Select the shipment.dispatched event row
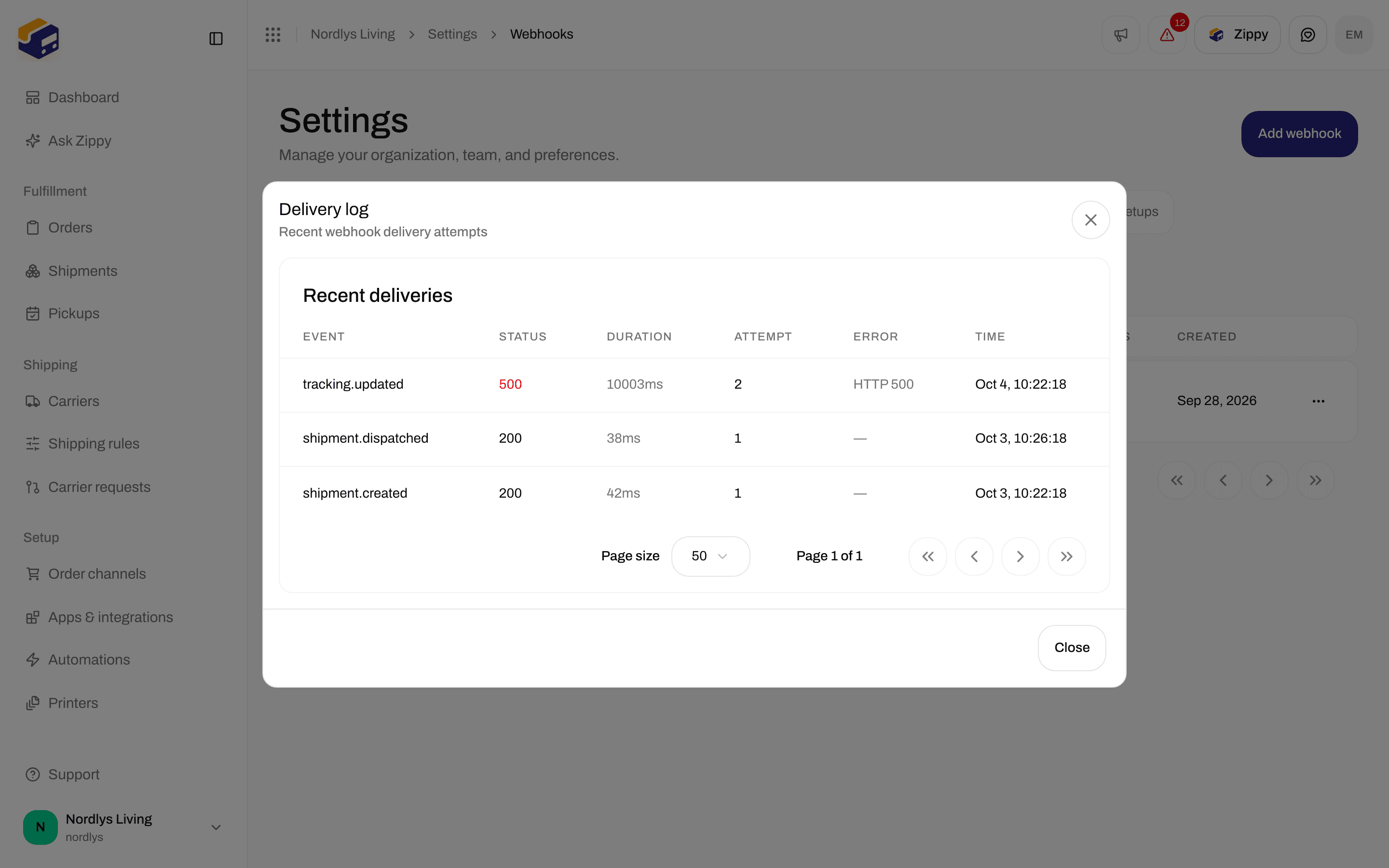The image size is (1389, 868). (694, 439)
